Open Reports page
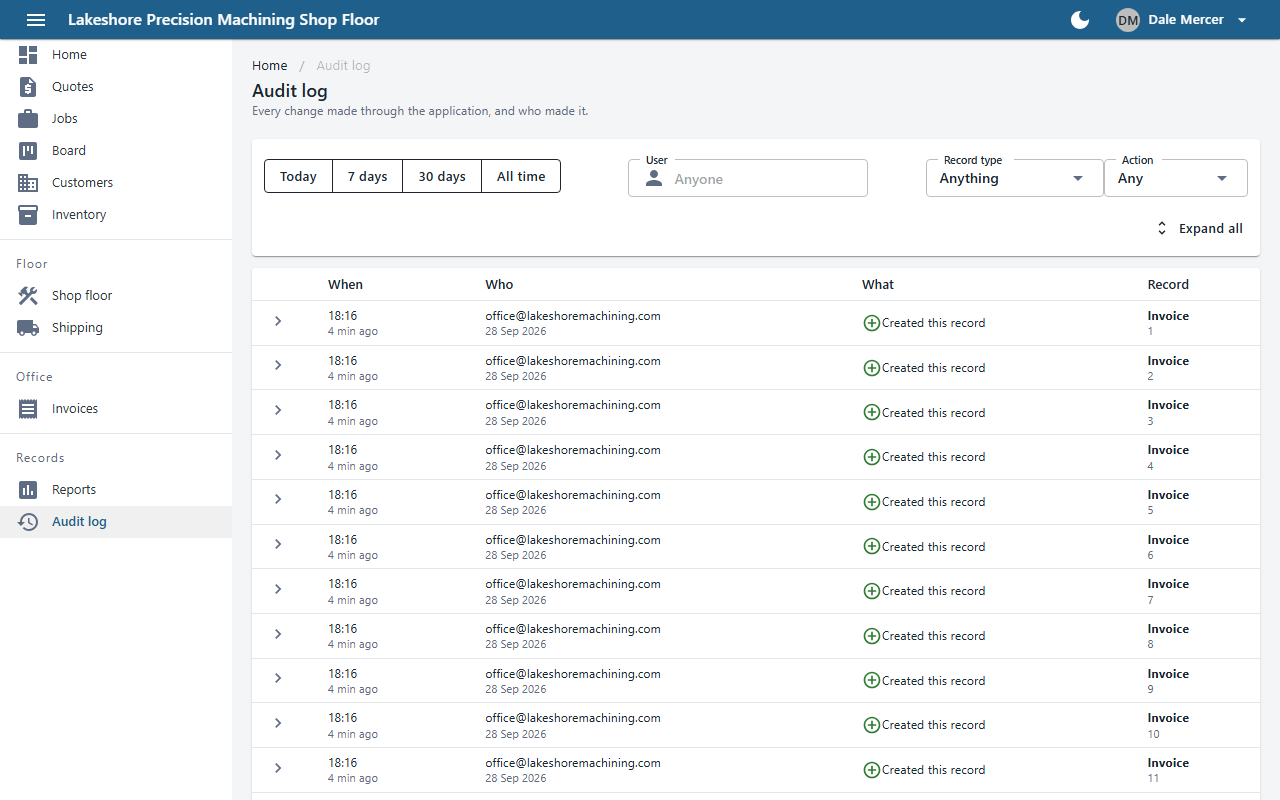Image resolution: width=1280 pixels, height=800 pixels. [x=116, y=490]
